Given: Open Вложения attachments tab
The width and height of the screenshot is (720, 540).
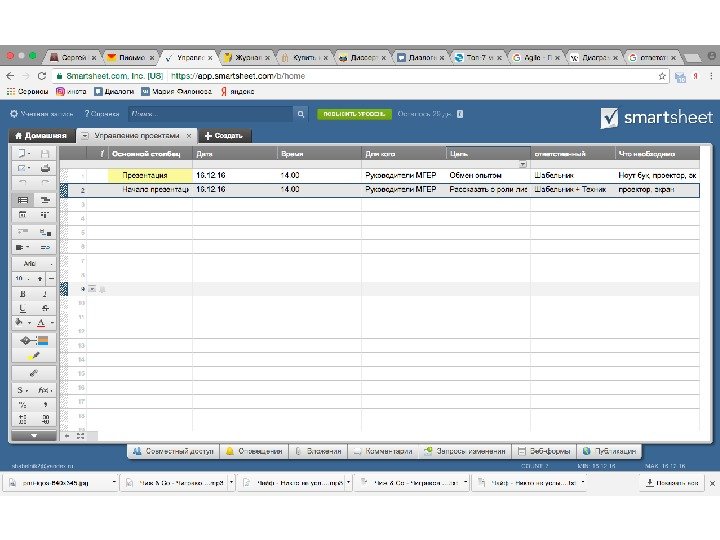Looking at the screenshot, I should 318,451.
